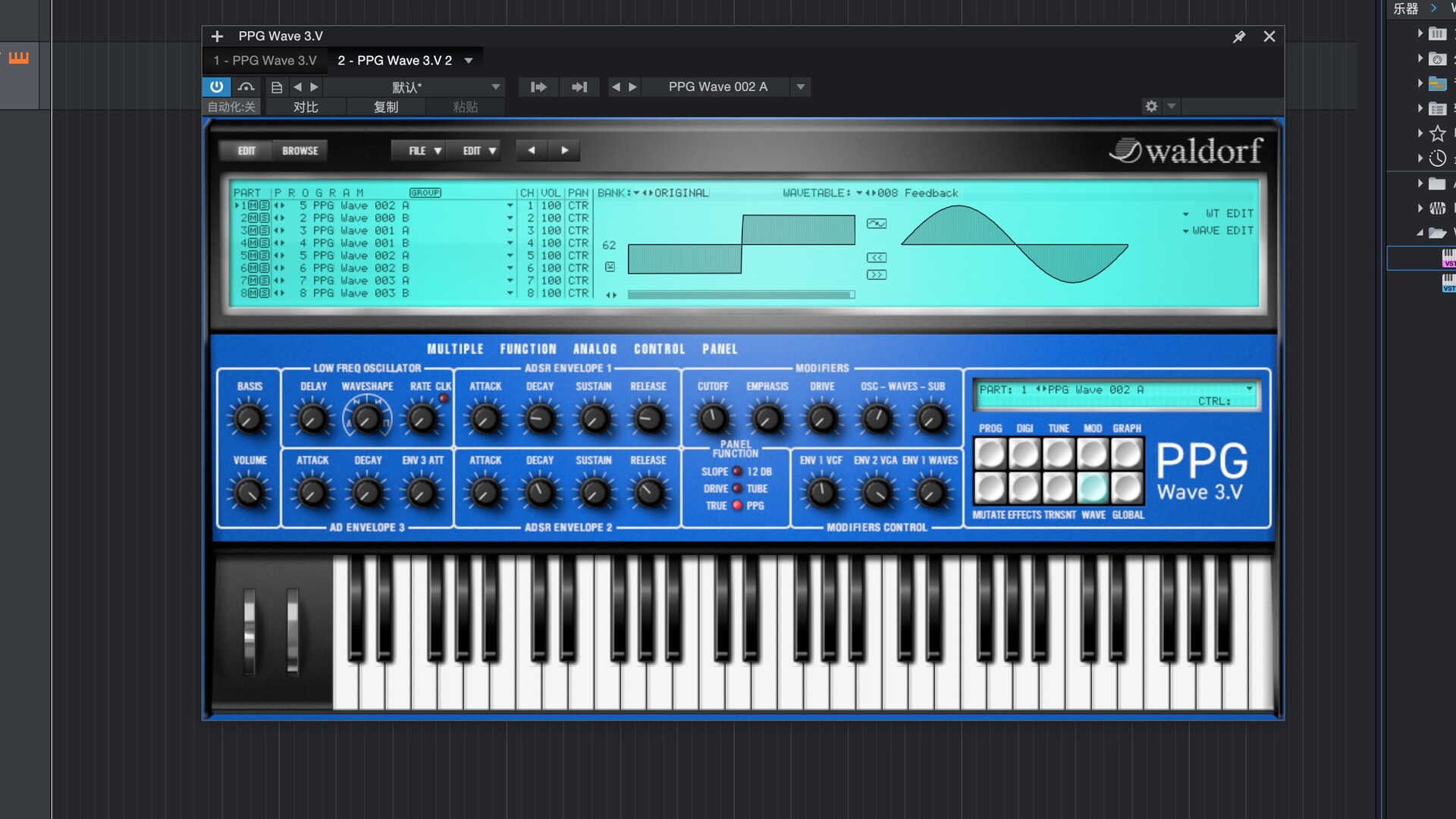Toggle the TRUE PPG LED
The image size is (1456, 819).
[737, 505]
